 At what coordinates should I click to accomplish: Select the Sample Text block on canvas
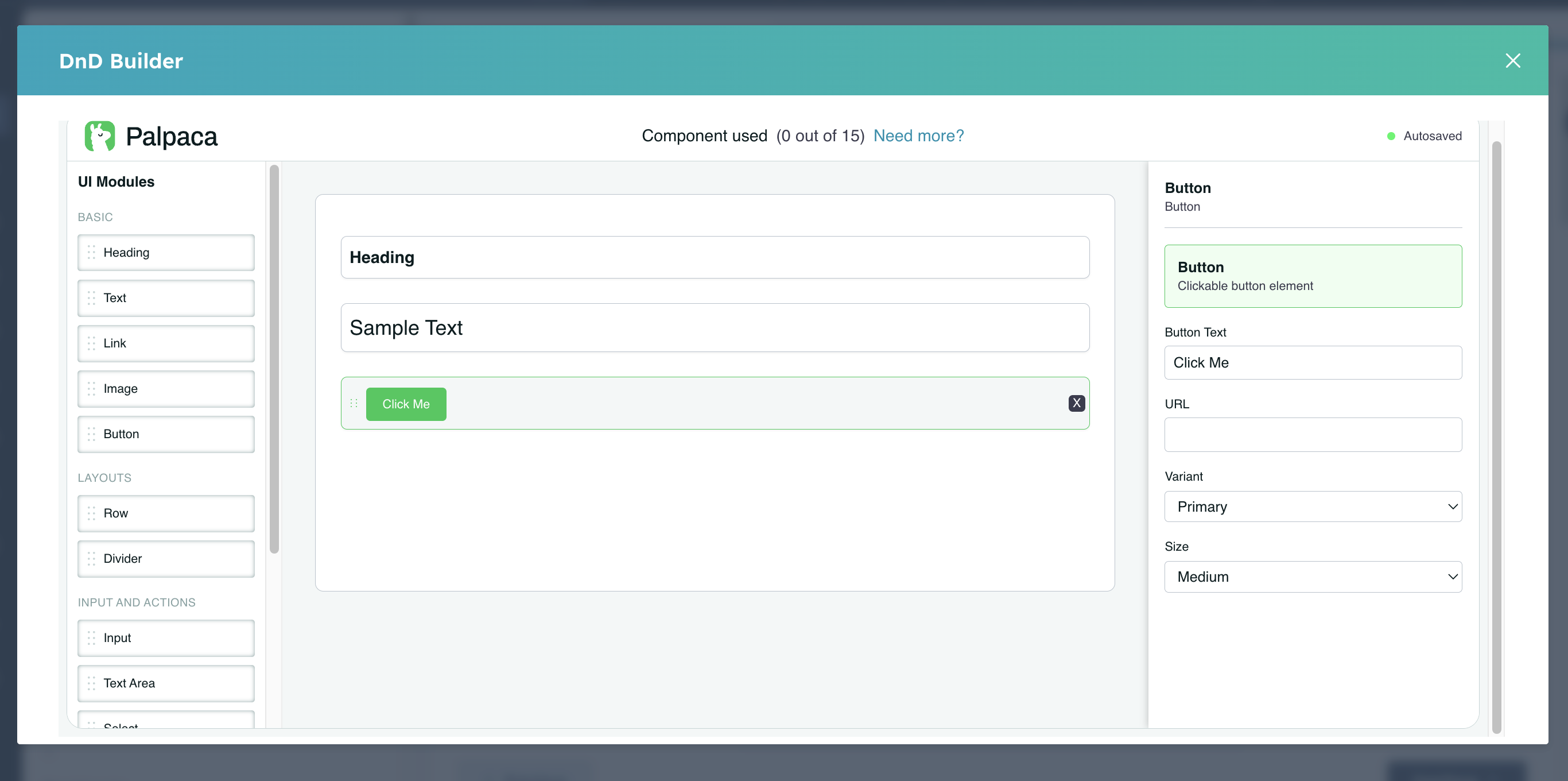point(715,328)
